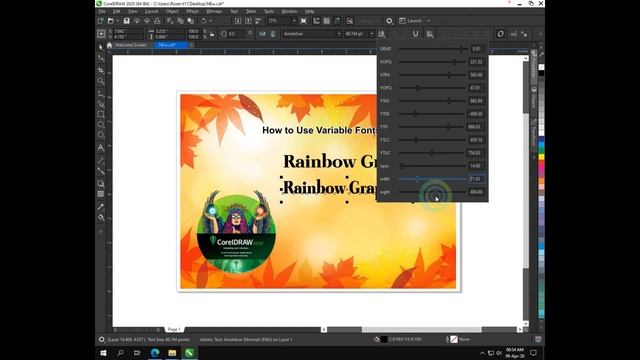
Task: Toggle mirror text vertically button
Action: [273, 34]
